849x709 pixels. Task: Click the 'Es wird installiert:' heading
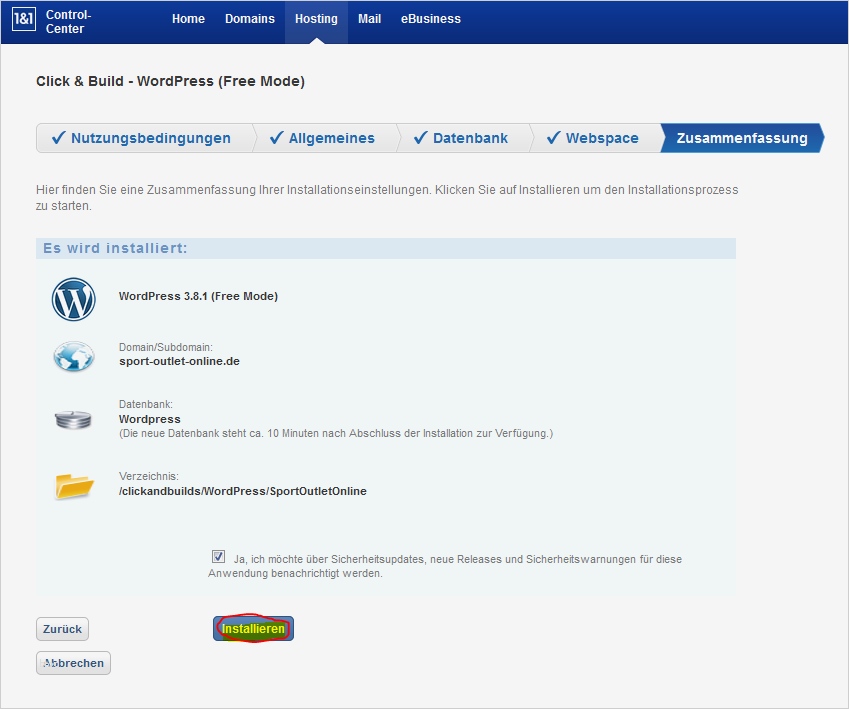[x=115, y=248]
